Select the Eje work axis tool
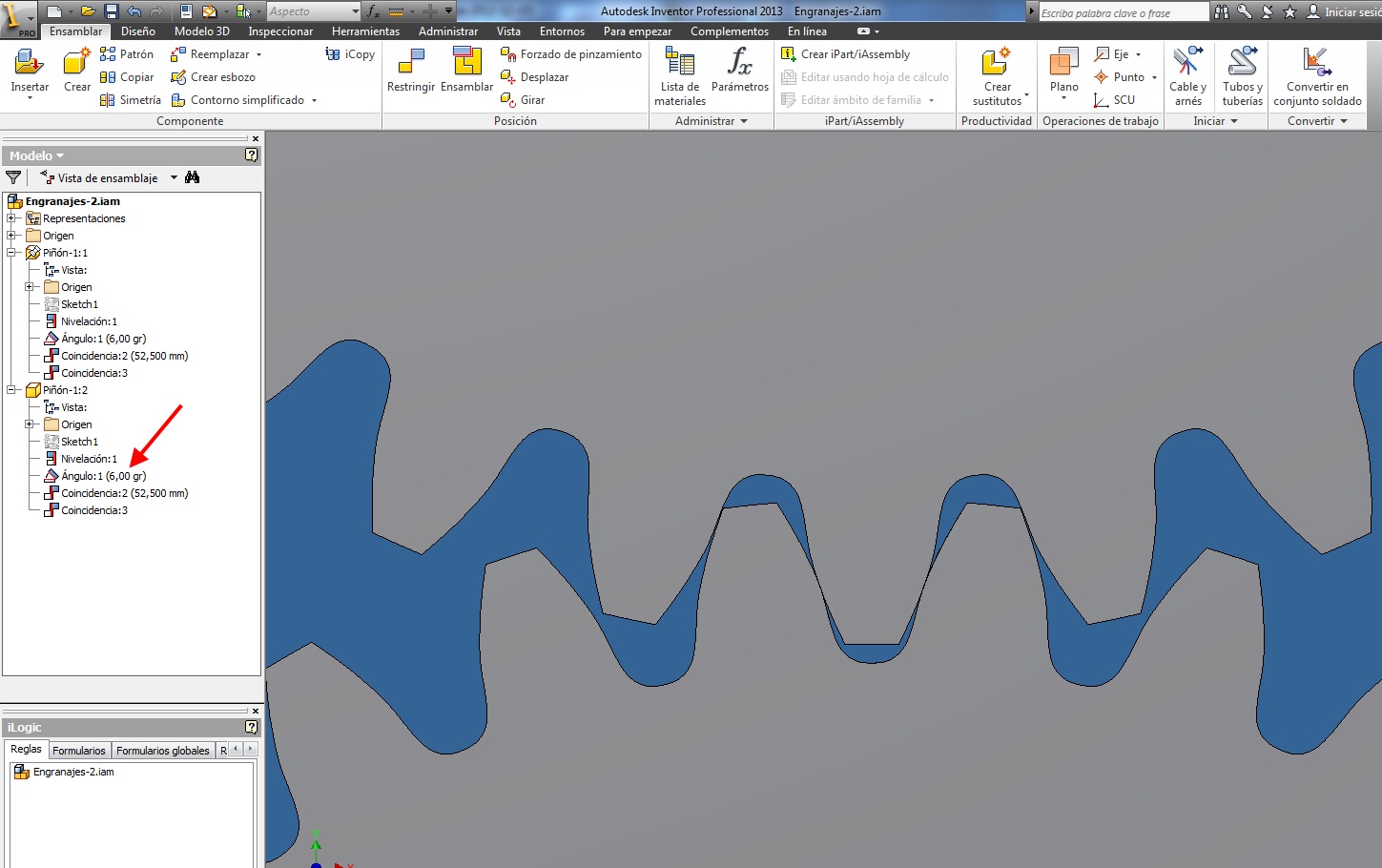This screenshot has width=1382, height=868. (1118, 54)
